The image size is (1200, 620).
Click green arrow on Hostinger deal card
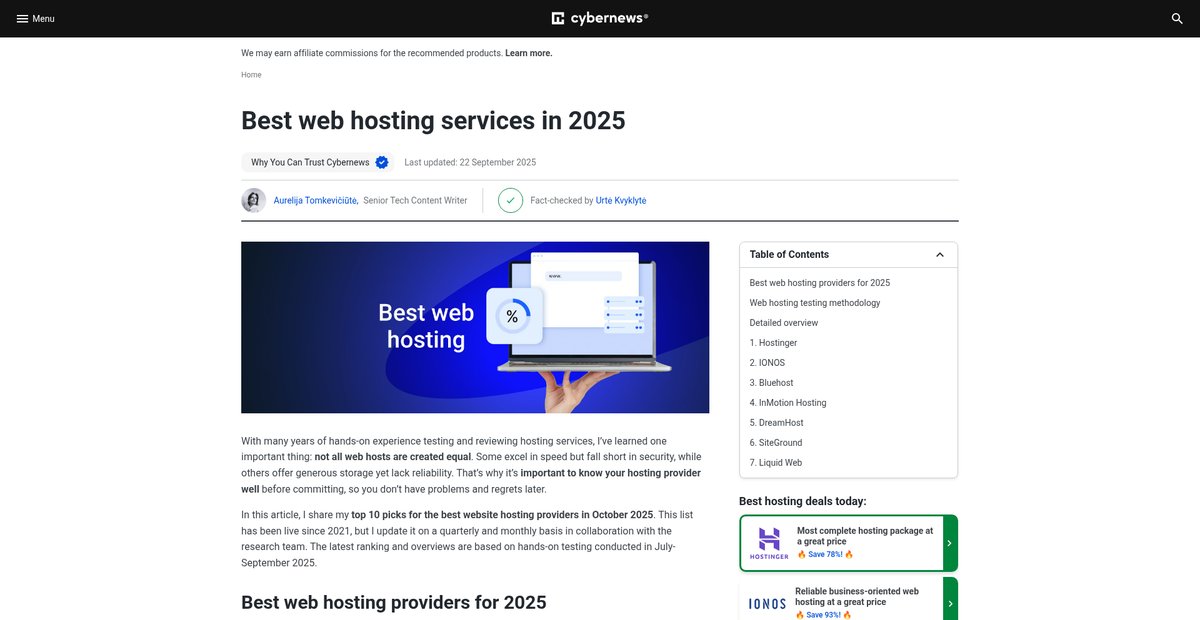pos(950,543)
